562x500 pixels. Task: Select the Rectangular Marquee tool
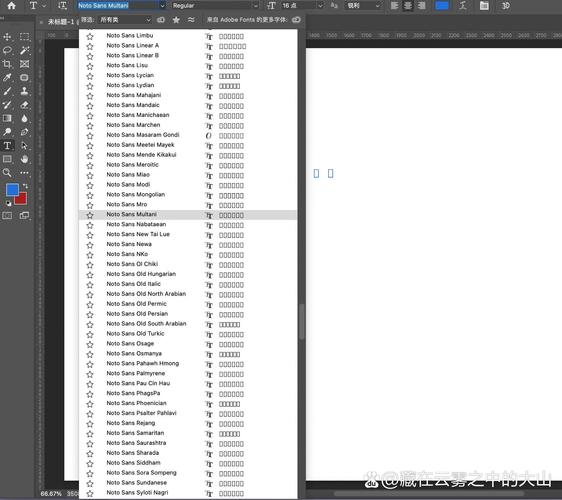coord(24,37)
